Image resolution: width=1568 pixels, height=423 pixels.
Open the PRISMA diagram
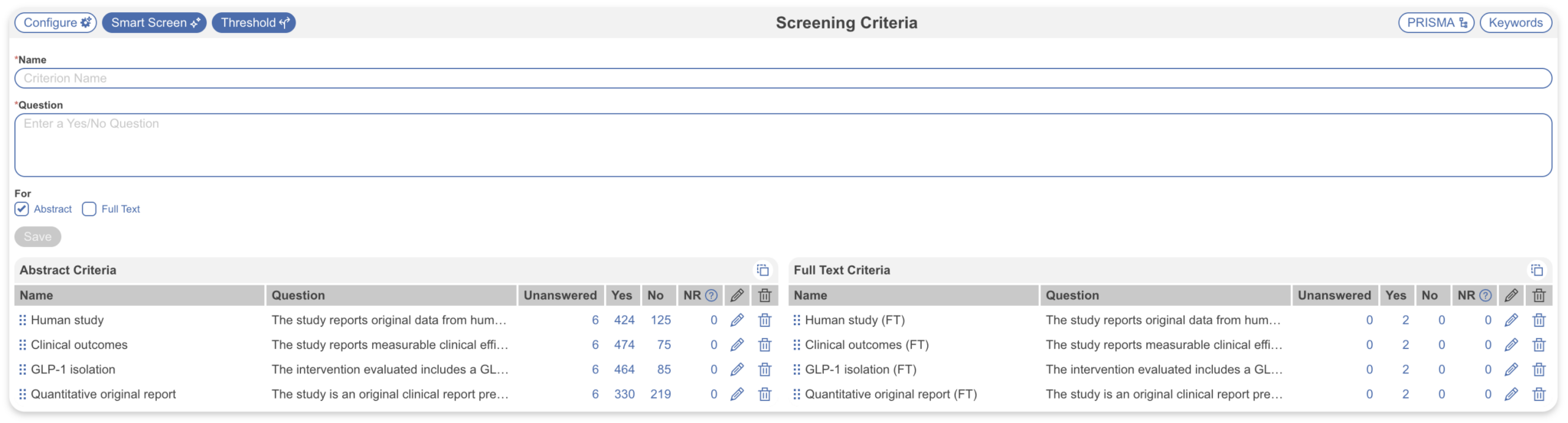pyautogui.click(x=1436, y=23)
